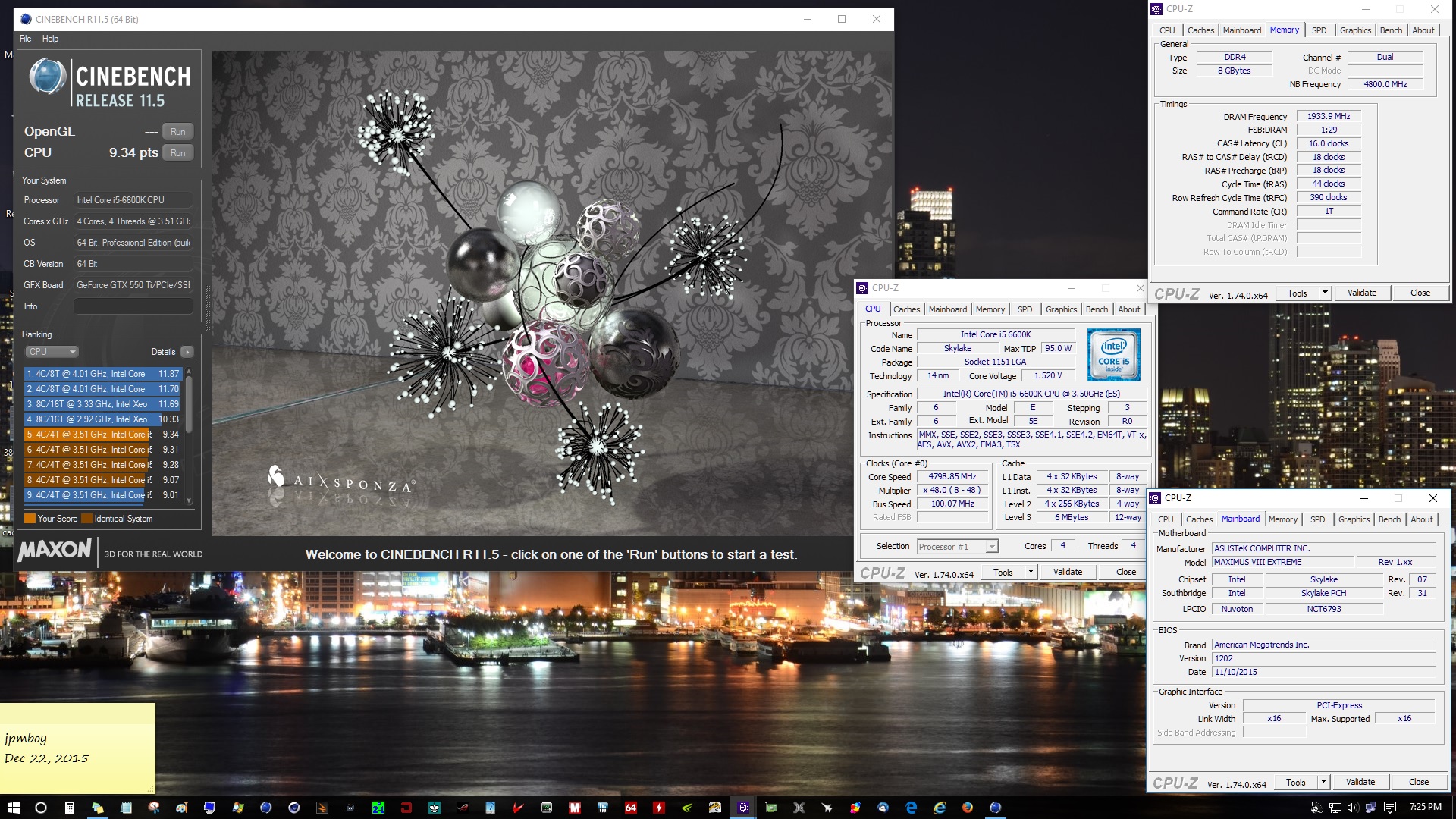
Task: Select ranking row 4 scoring 10.33
Action: tap(103, 419)
